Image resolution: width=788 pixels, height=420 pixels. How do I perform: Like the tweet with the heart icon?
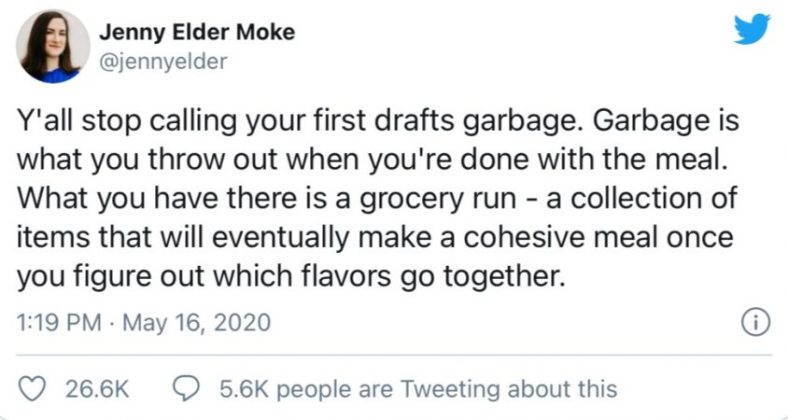click(x=34, y=388)
